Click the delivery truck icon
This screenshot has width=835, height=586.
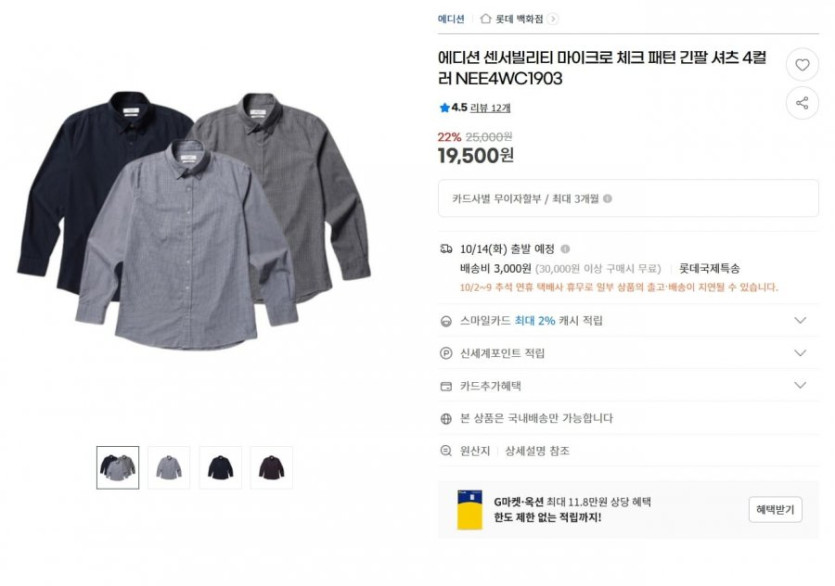[x=446, y=249]
